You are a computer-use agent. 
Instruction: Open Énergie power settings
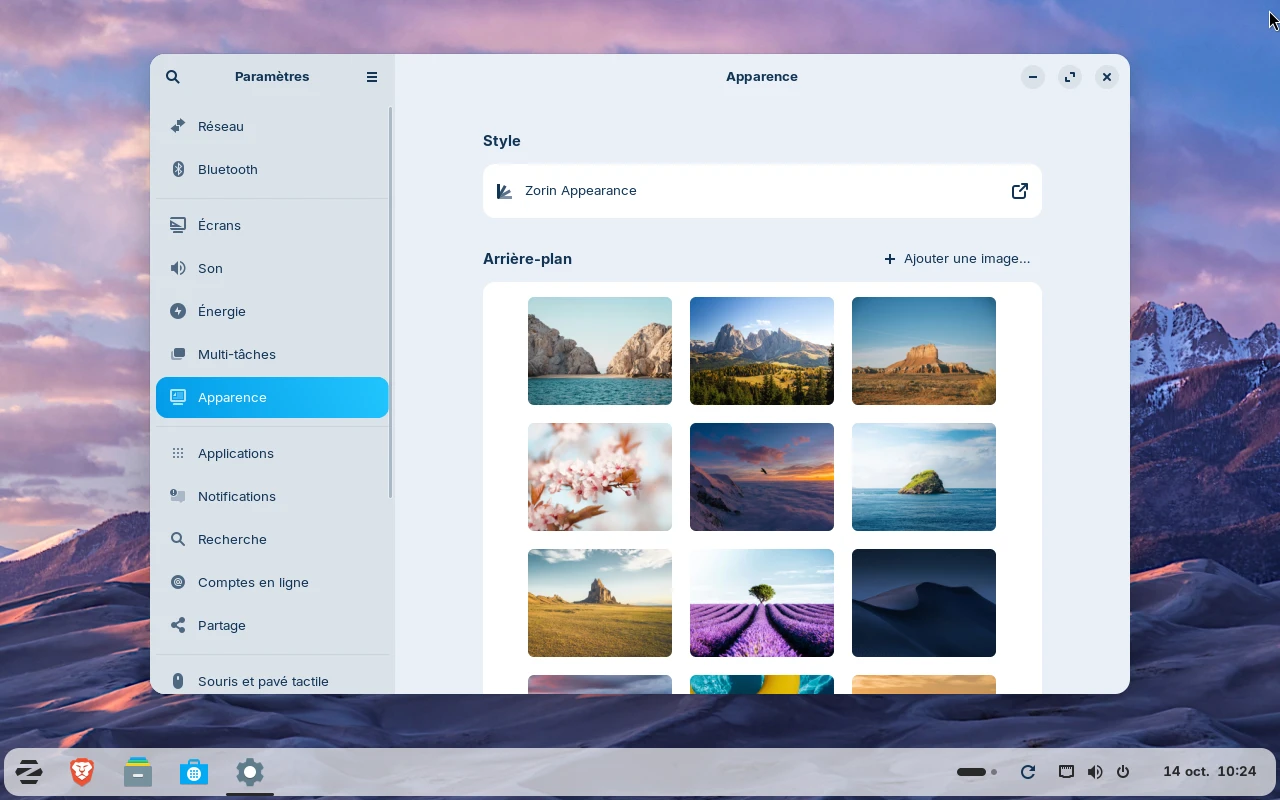pos(272,311)
